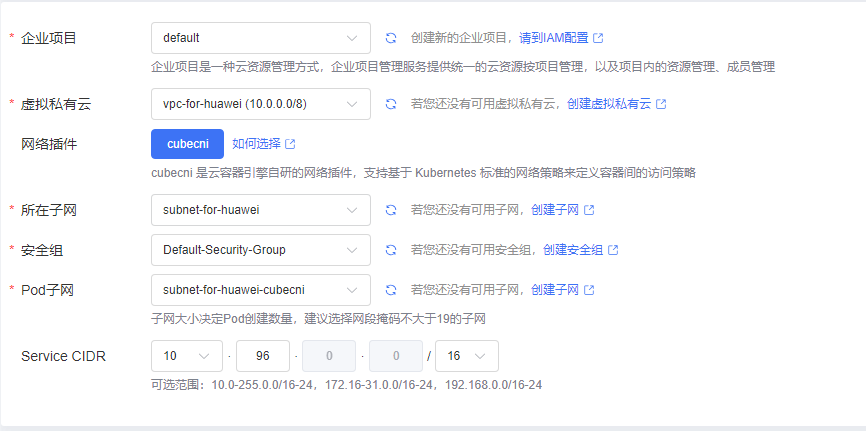Click the 所在子网 field label
866x431 pixels.
(49, 210)
